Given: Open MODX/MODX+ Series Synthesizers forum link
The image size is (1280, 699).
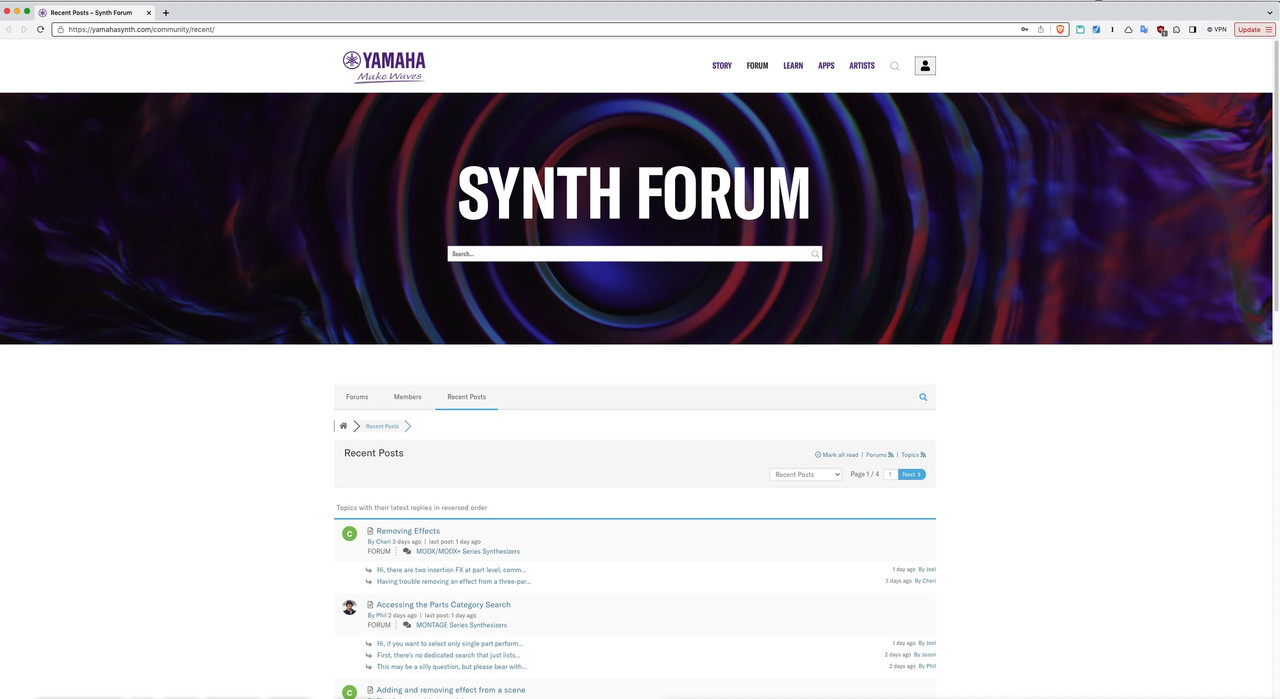Looking at the screenshot, I should (x=468, y=551).
